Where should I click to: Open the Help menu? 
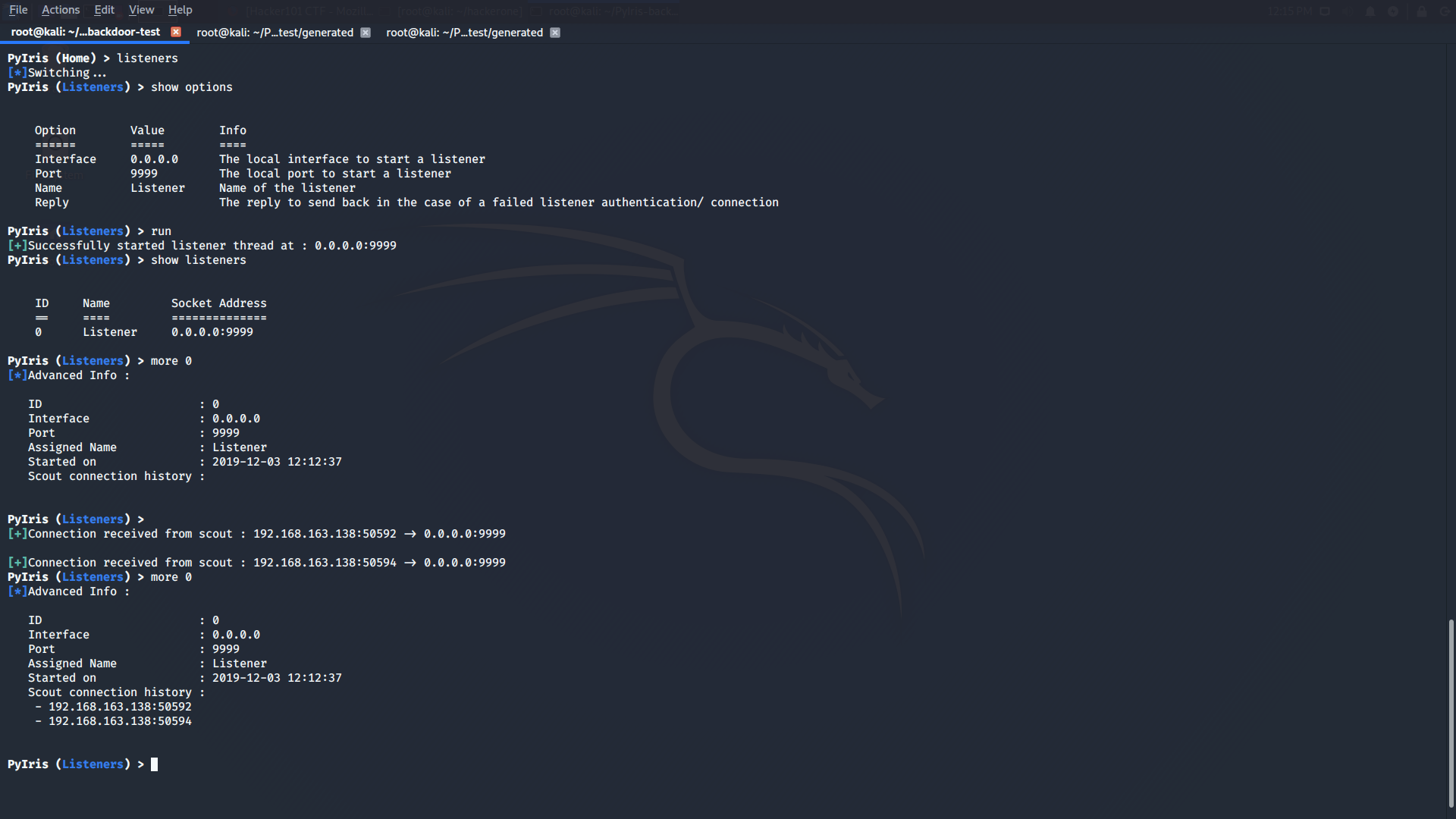[180, 10]
